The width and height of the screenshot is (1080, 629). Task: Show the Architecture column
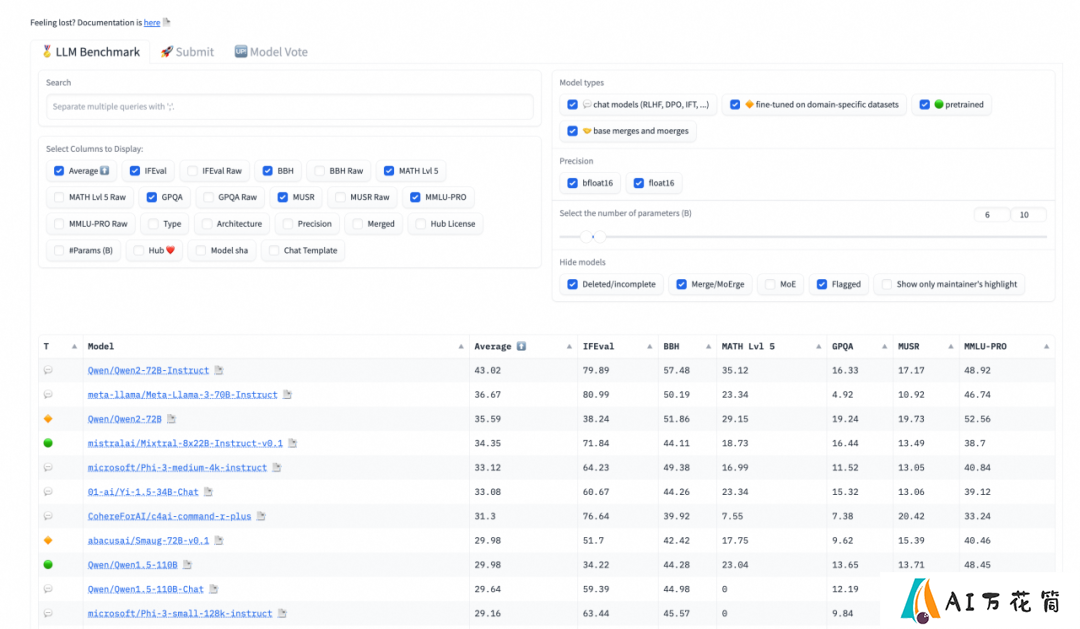point(207,224)
